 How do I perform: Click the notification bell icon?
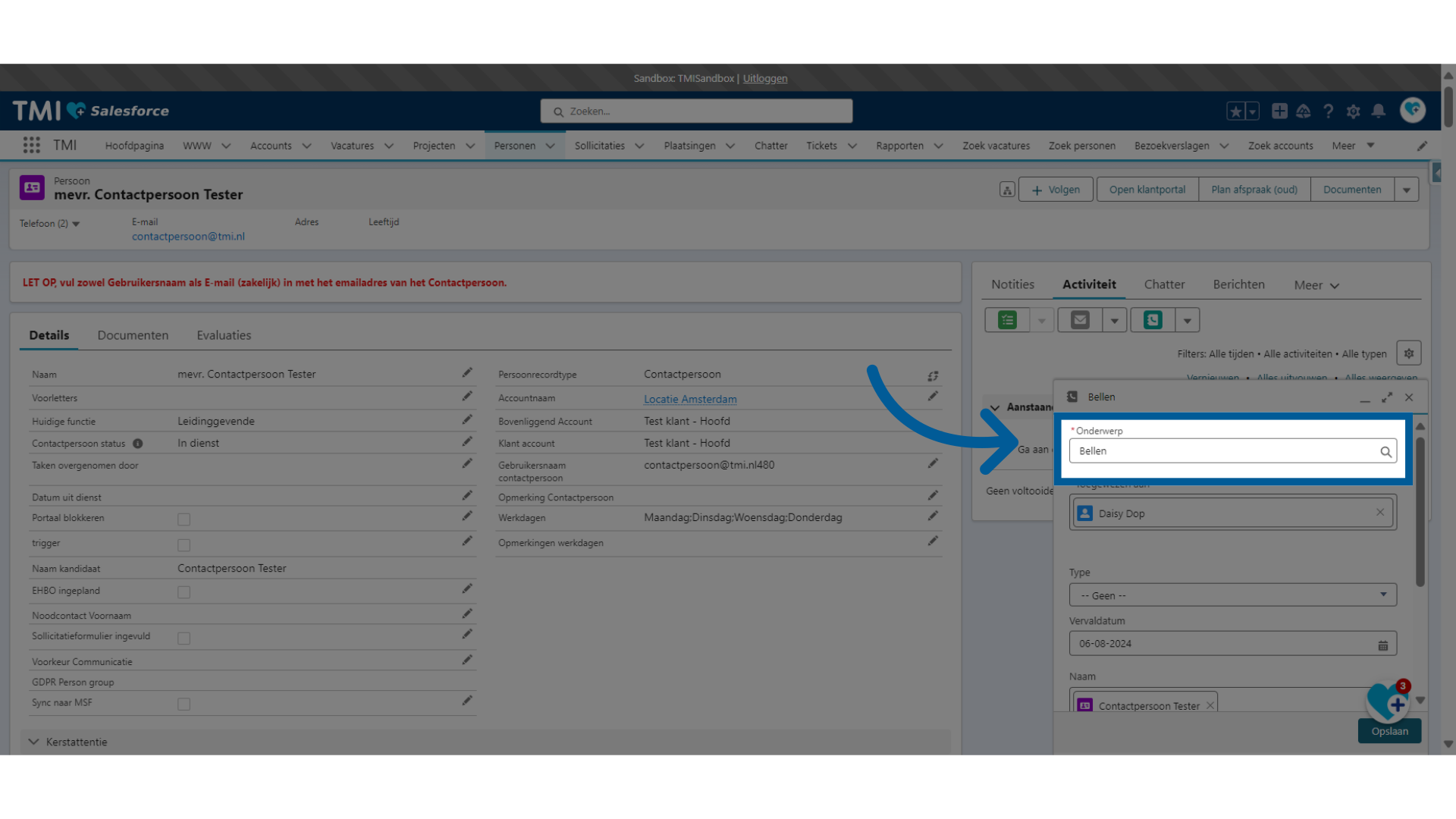(1379, 111)
